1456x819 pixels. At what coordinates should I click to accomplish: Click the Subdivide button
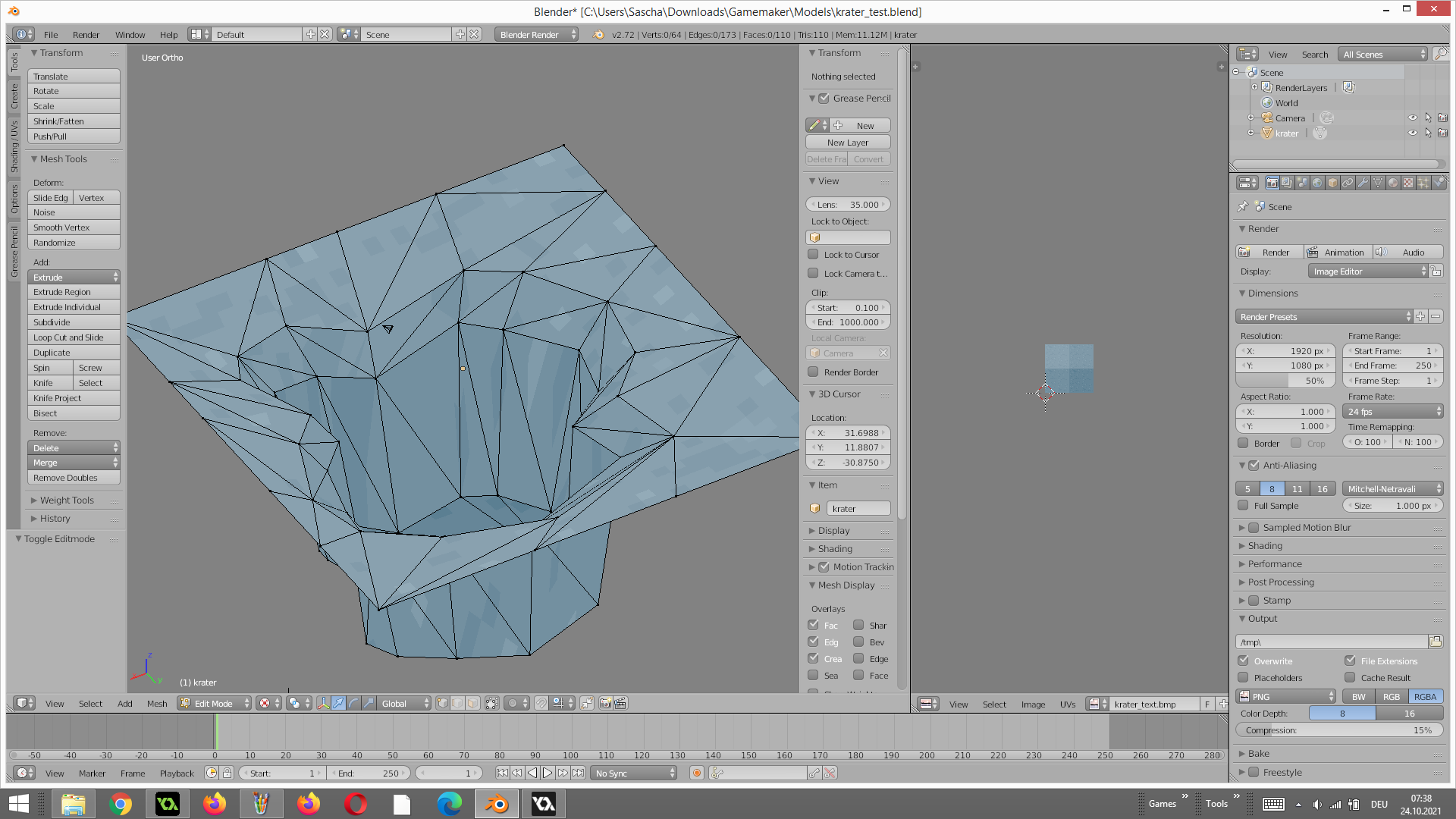pyautogui.click(x=74, y=322)
